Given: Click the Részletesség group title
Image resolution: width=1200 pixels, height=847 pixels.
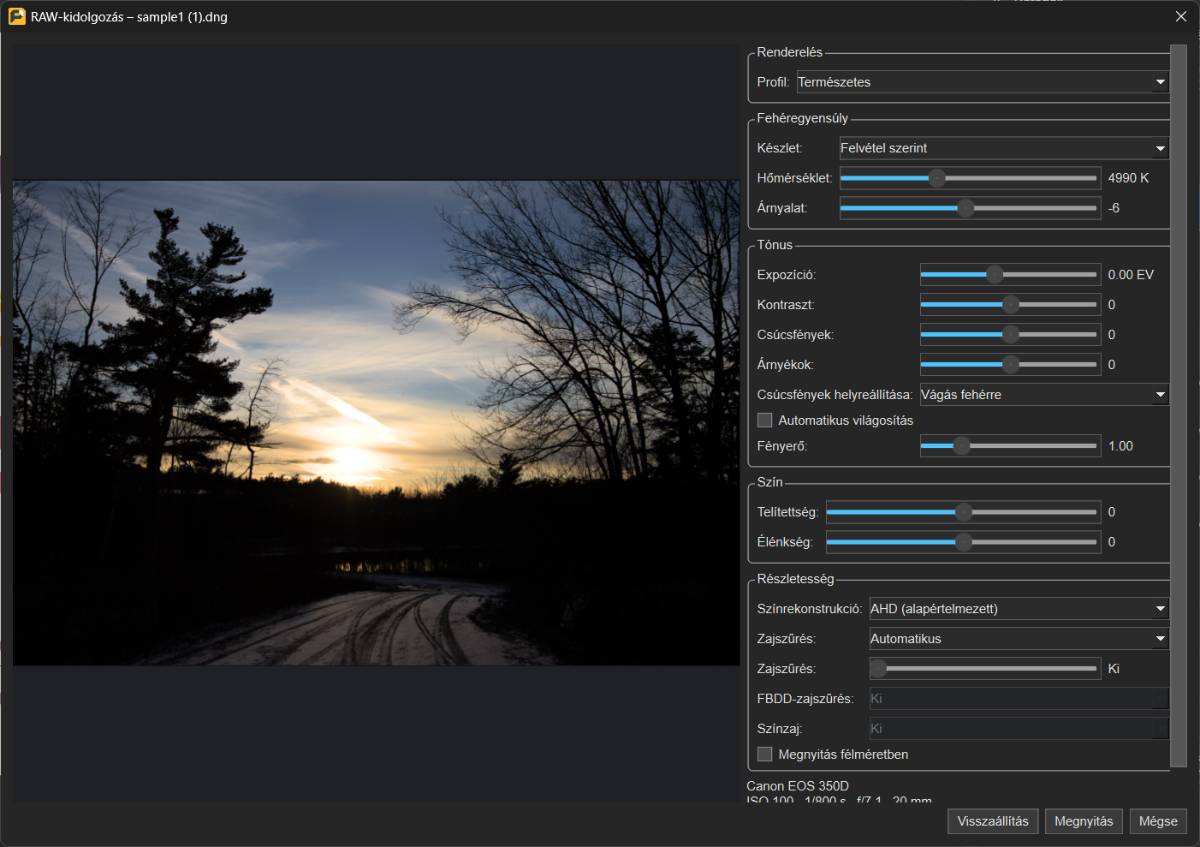Looking at the screenshot, I should [x=796, y=578].
